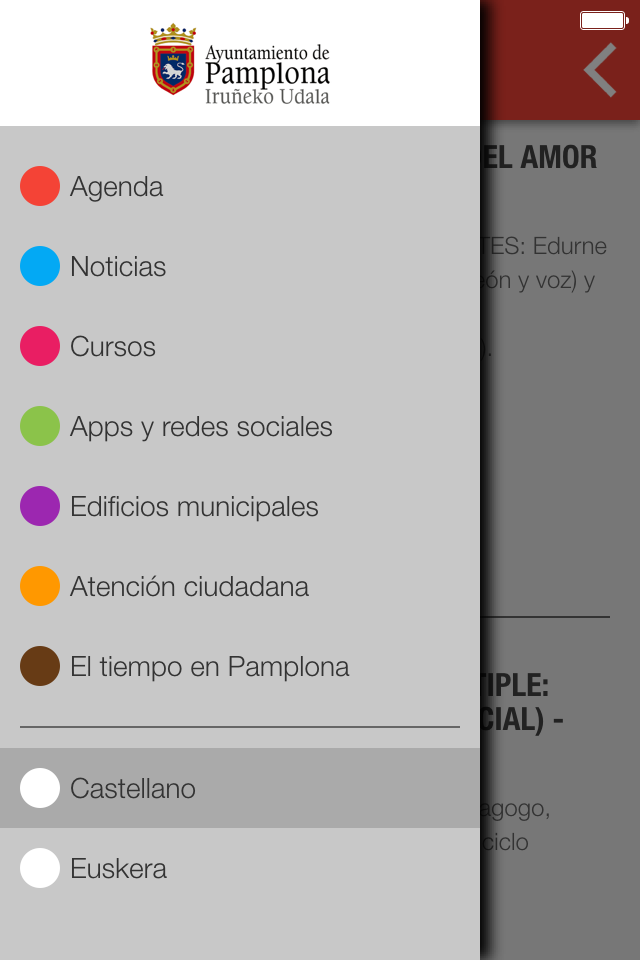Click the Ayuntamiento de Pamplona crest logo
The height and width of the screenshot is (960, 640).
point(173,59)
